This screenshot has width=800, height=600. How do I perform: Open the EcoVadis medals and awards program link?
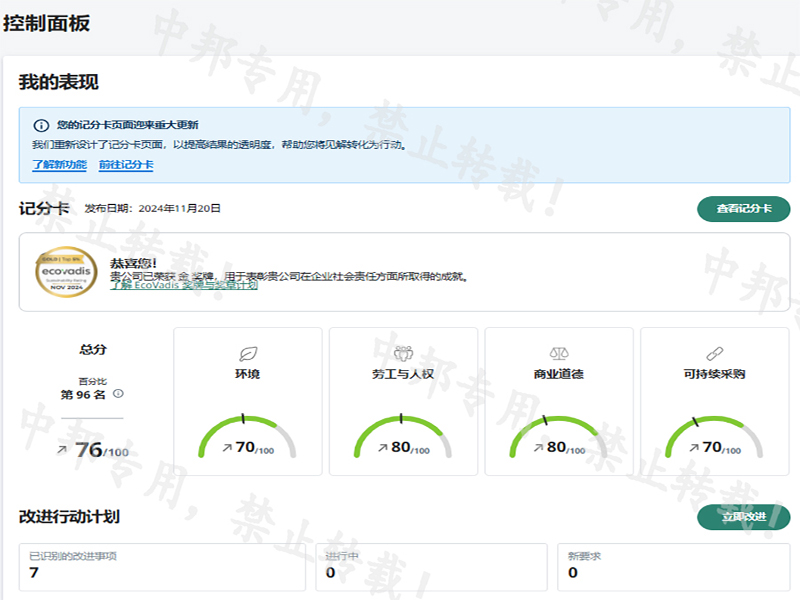[x=184, y=285]
